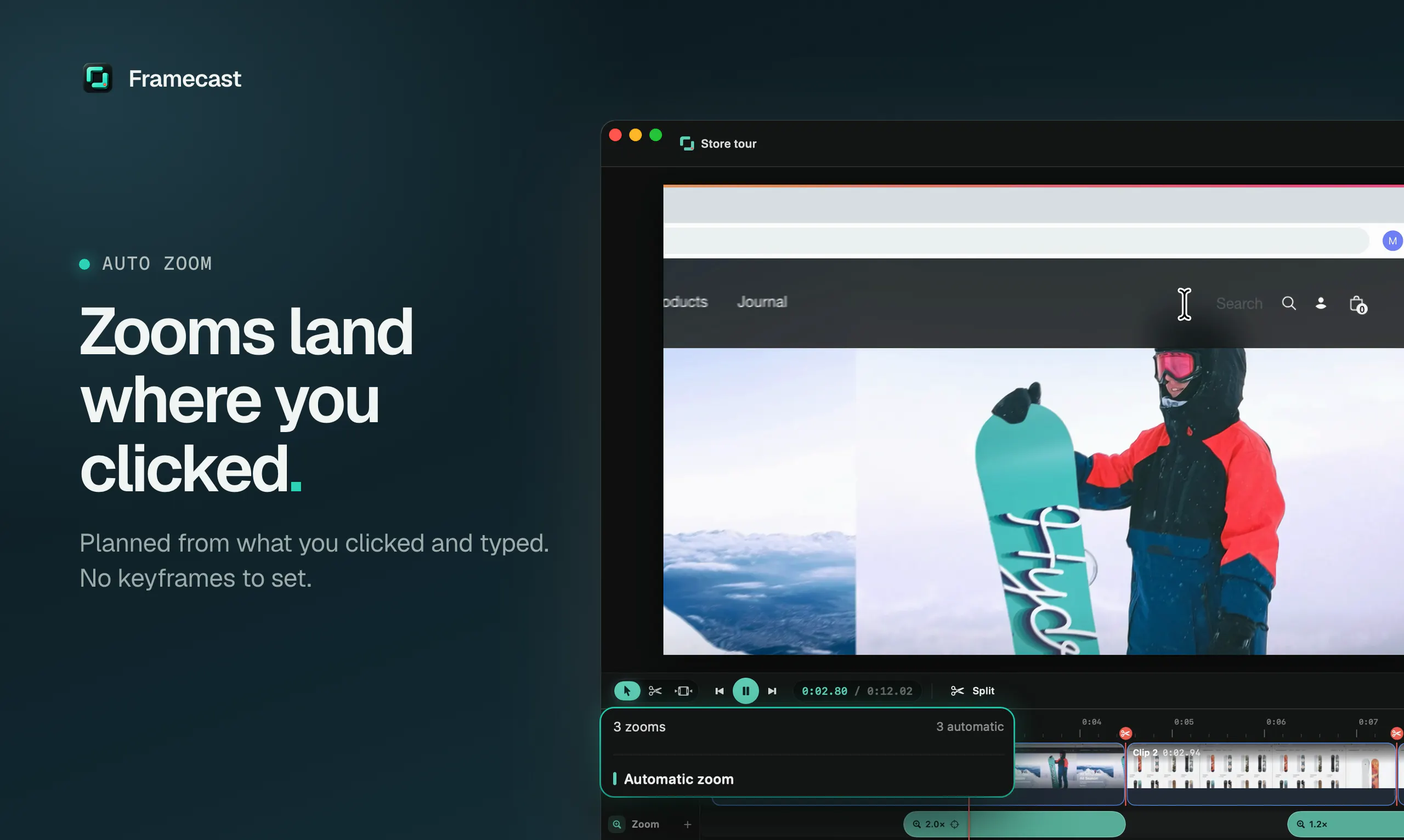Viewport: 1404px width, 840px height.
Task: Click the Automatic zoom entry
Action: [x=678, y=779]
